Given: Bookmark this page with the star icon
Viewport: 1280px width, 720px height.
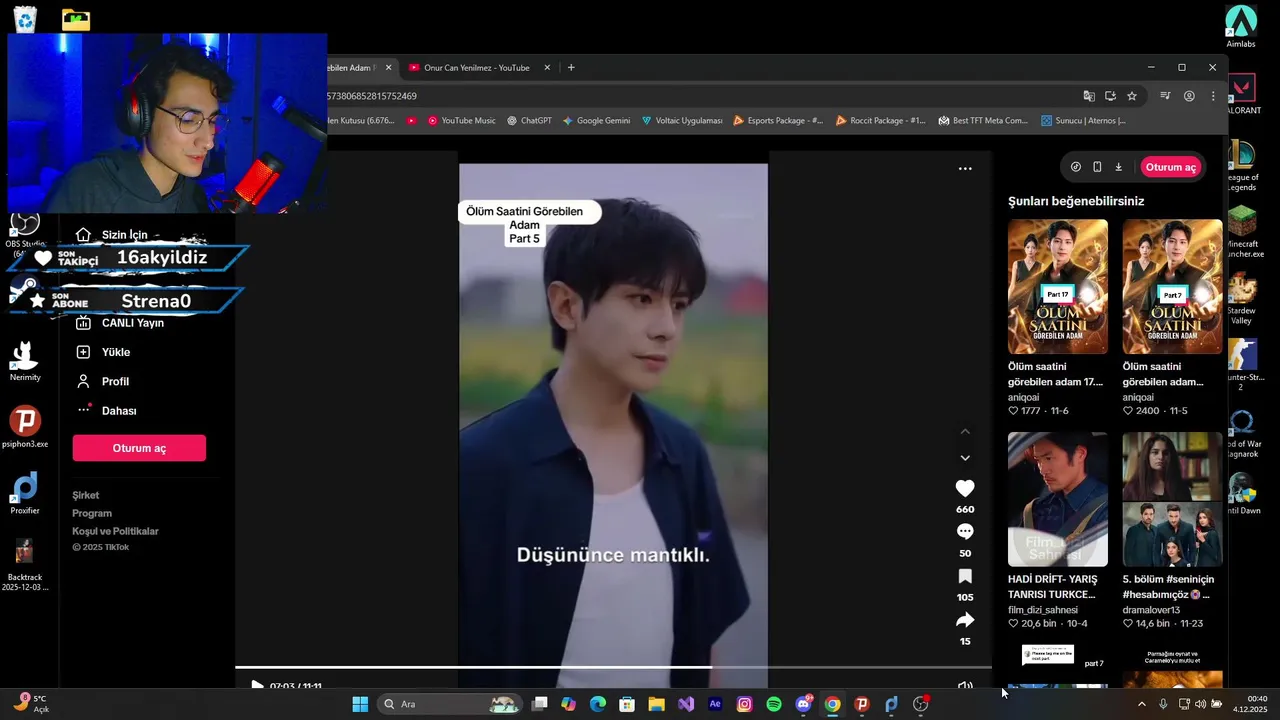Looking at the screenshot, I should tap(1132, 96).
